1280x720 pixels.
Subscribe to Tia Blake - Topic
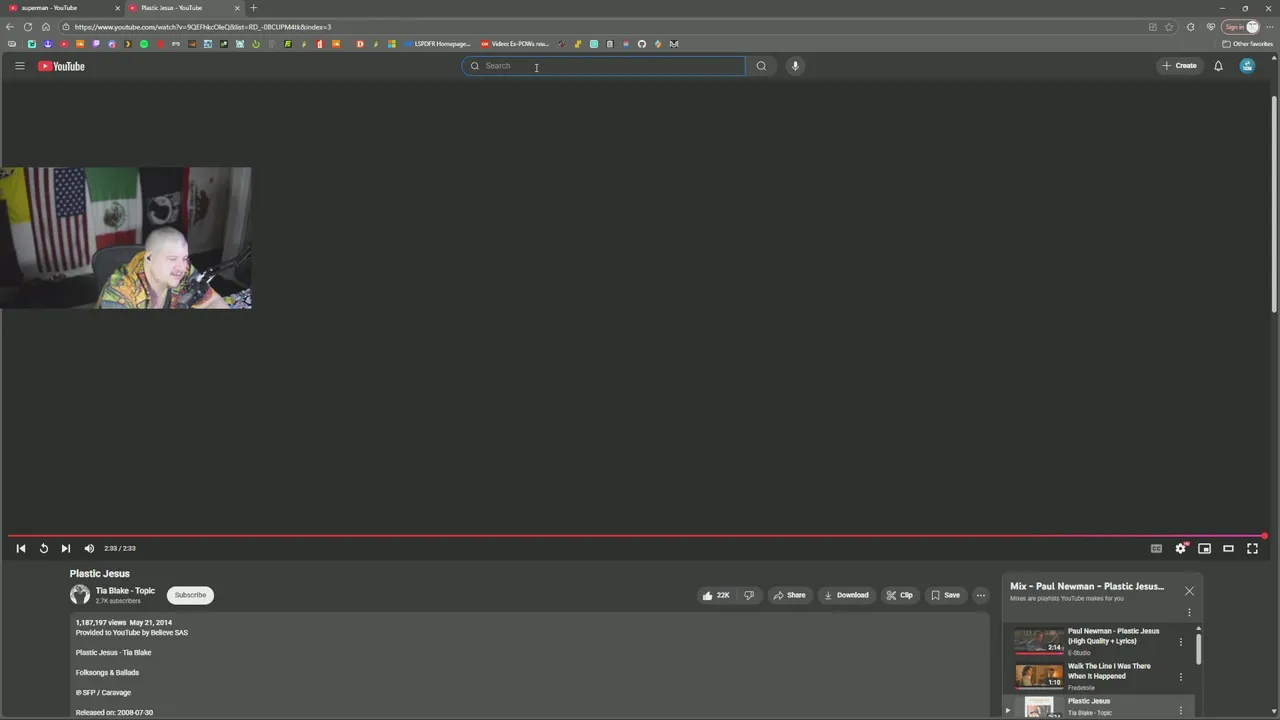190,595
